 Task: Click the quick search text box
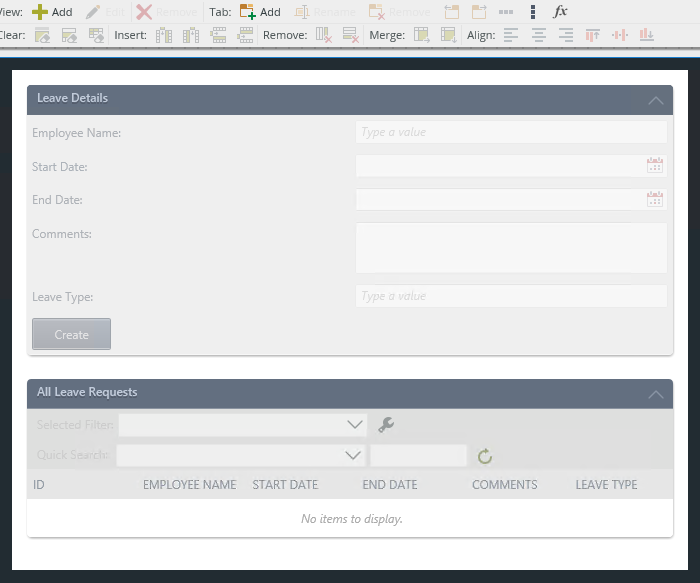click(418, 456)
